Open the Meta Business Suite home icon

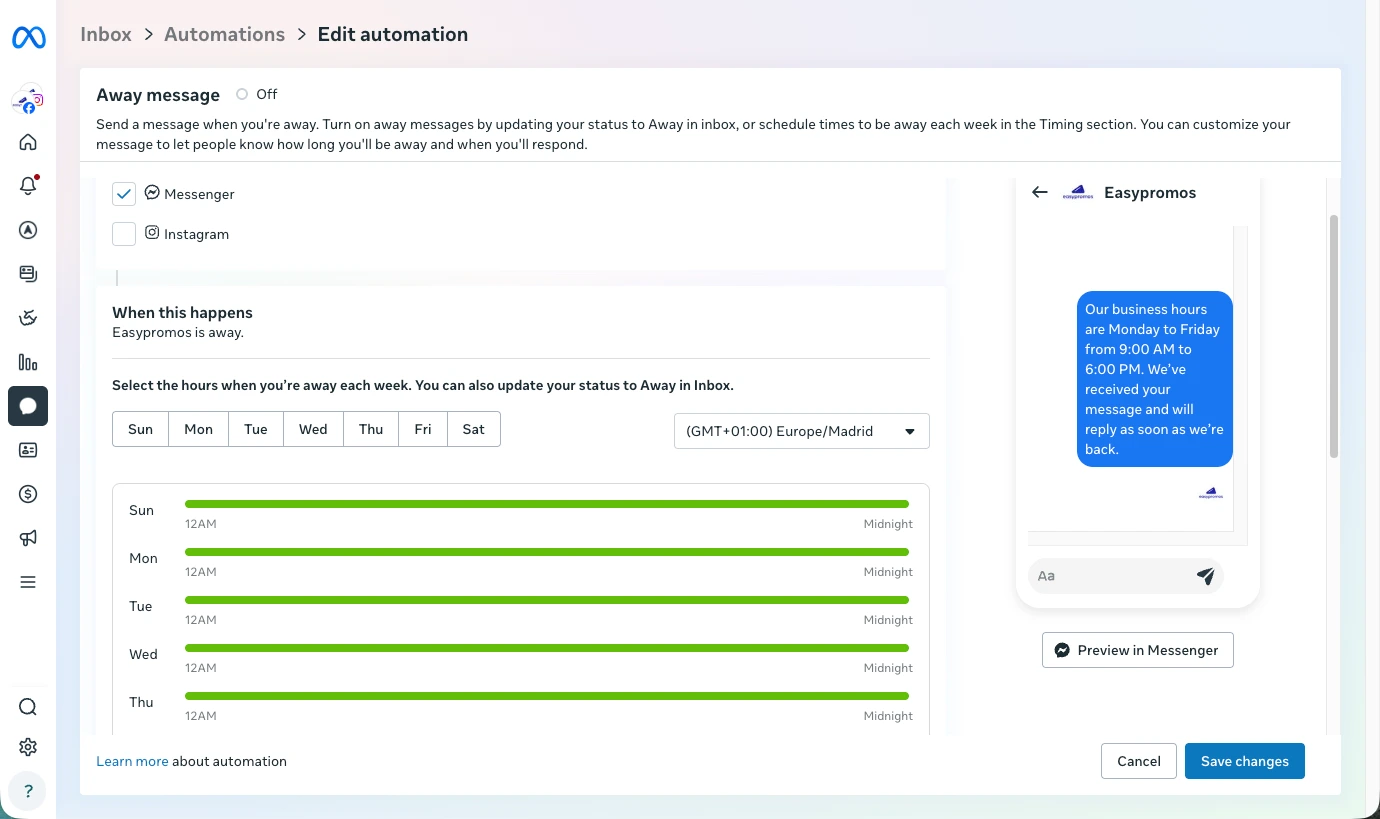coord(27,141)
